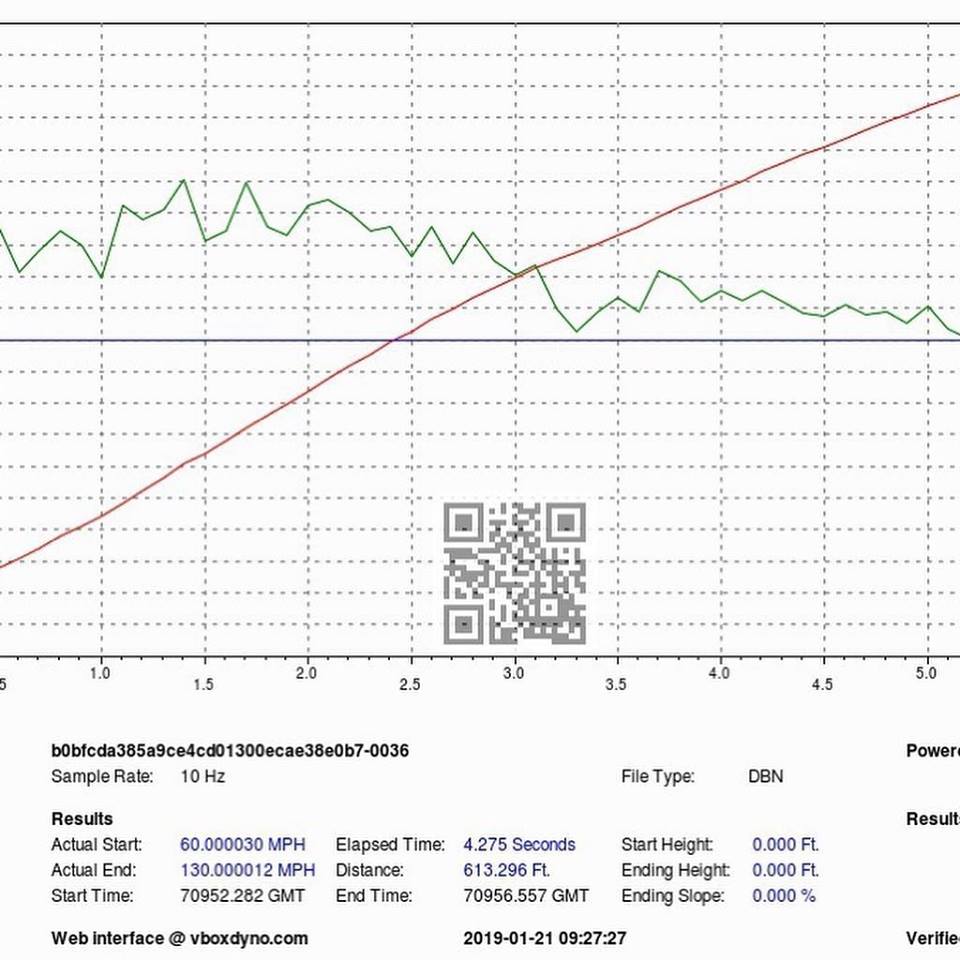Click the End Time 70956.557 GMT value
The width and height of the screenshot is (960, 960).
526,896
